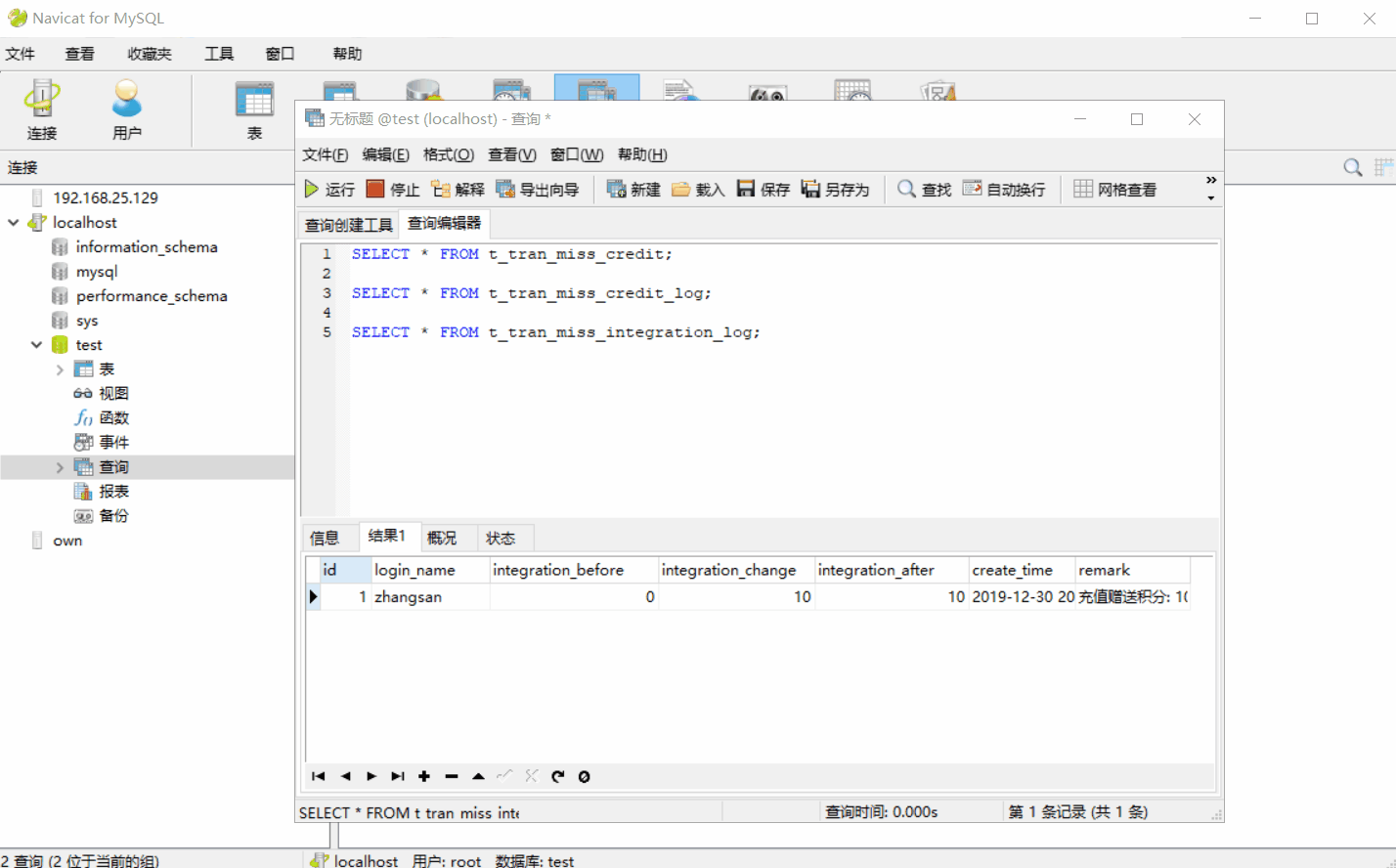1396x868 pixels.
Task: Expand the overflow arrow on the toolbar
Action: [x=1210, y=182]
